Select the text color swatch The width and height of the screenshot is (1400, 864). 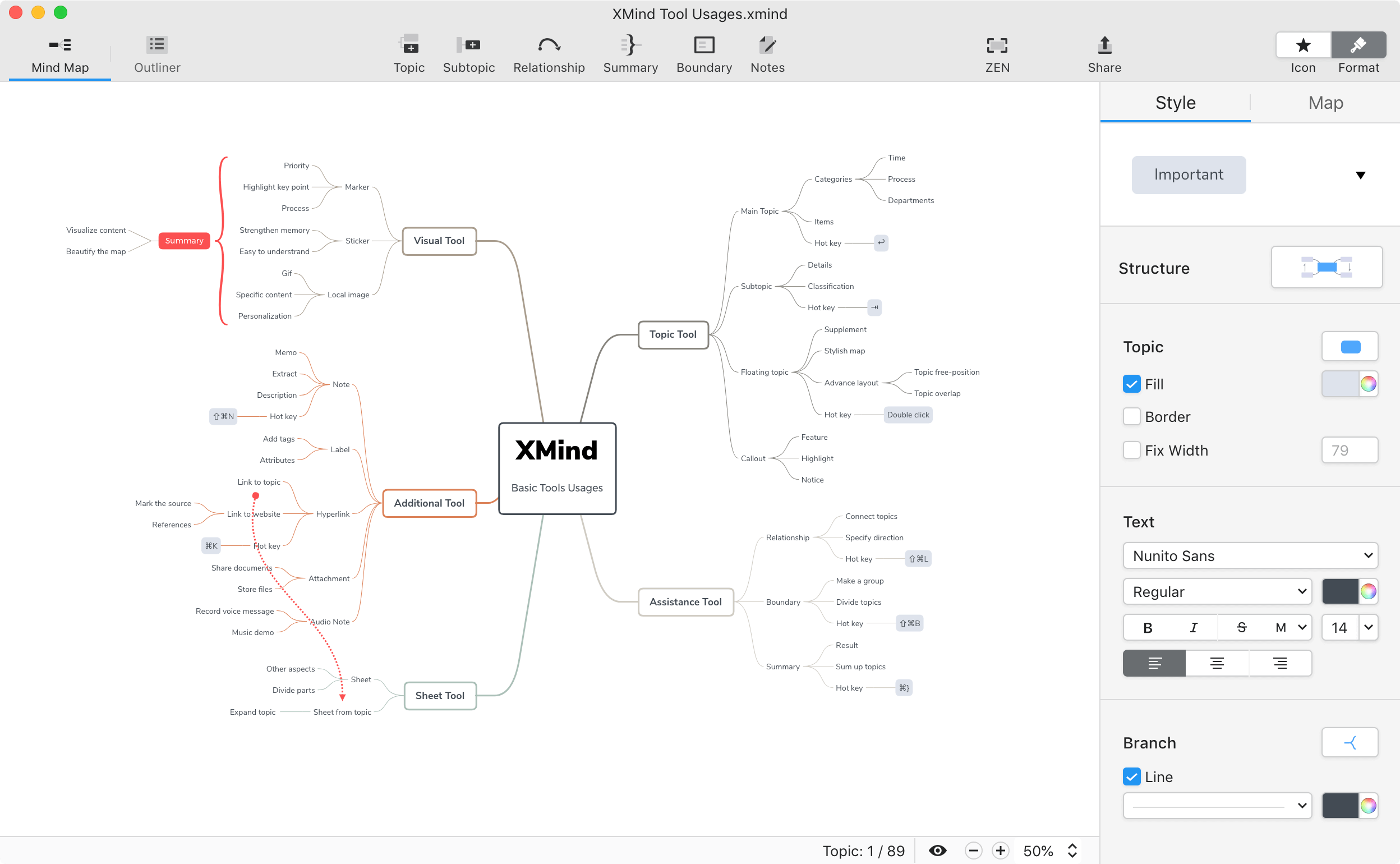(1340, 591)
